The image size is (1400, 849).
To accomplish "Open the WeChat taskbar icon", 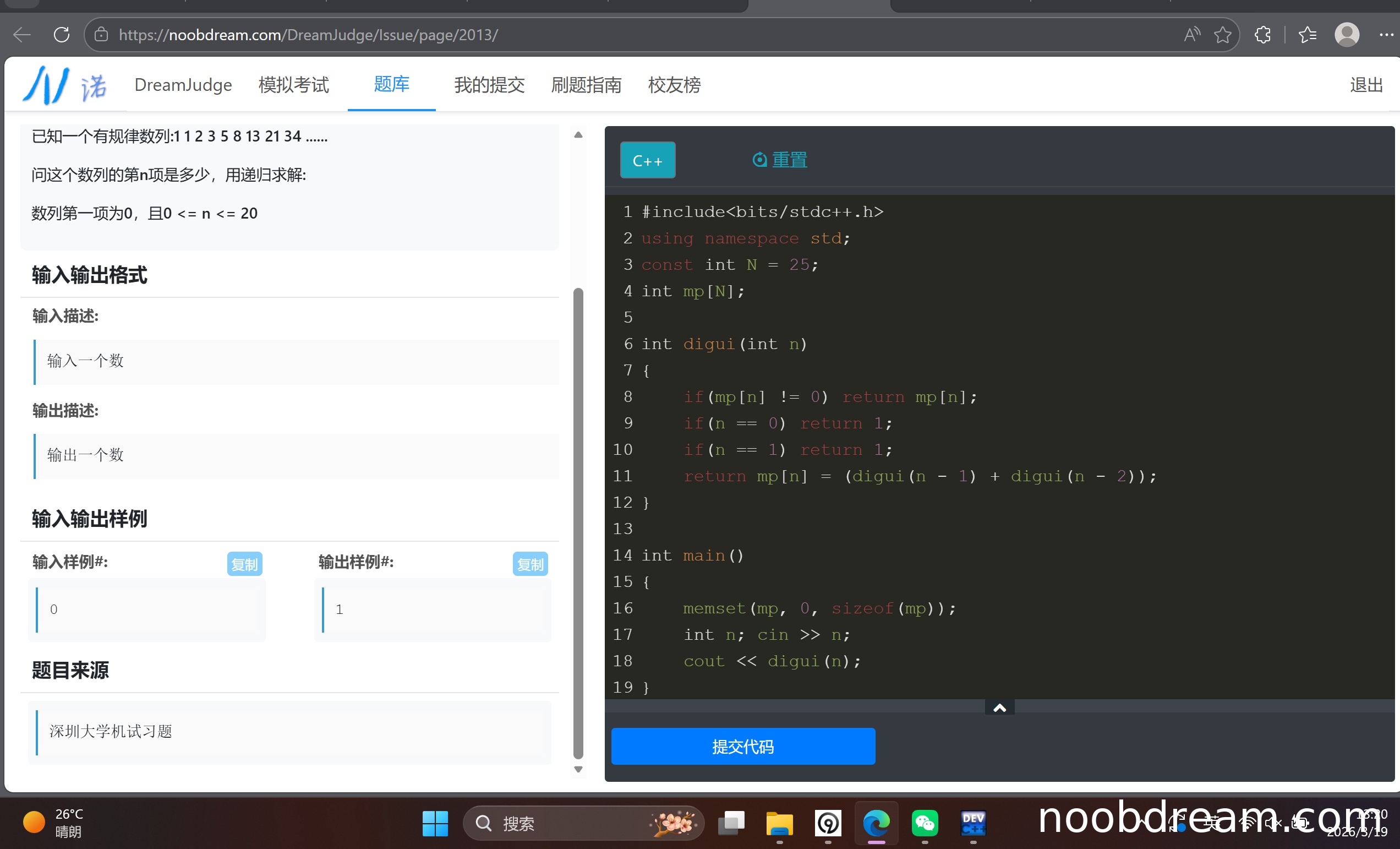I will click(x=925, y=823).
